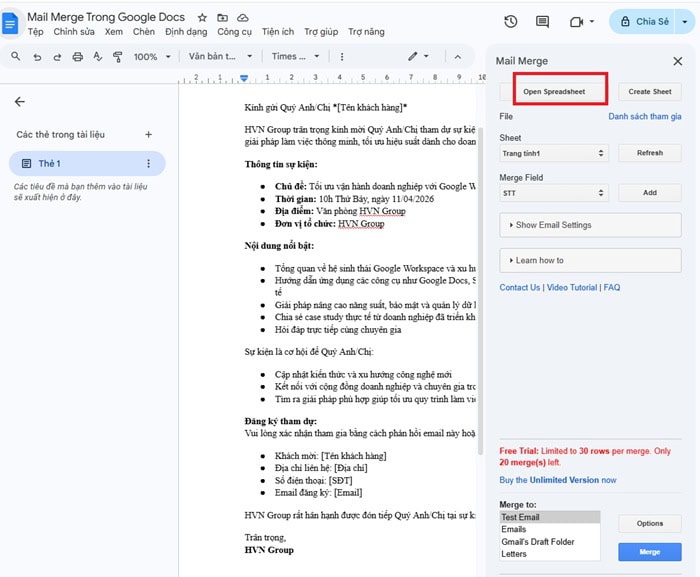Check cloud save status icon
Screen dimensions: 700x577
[x=242, y=17]
